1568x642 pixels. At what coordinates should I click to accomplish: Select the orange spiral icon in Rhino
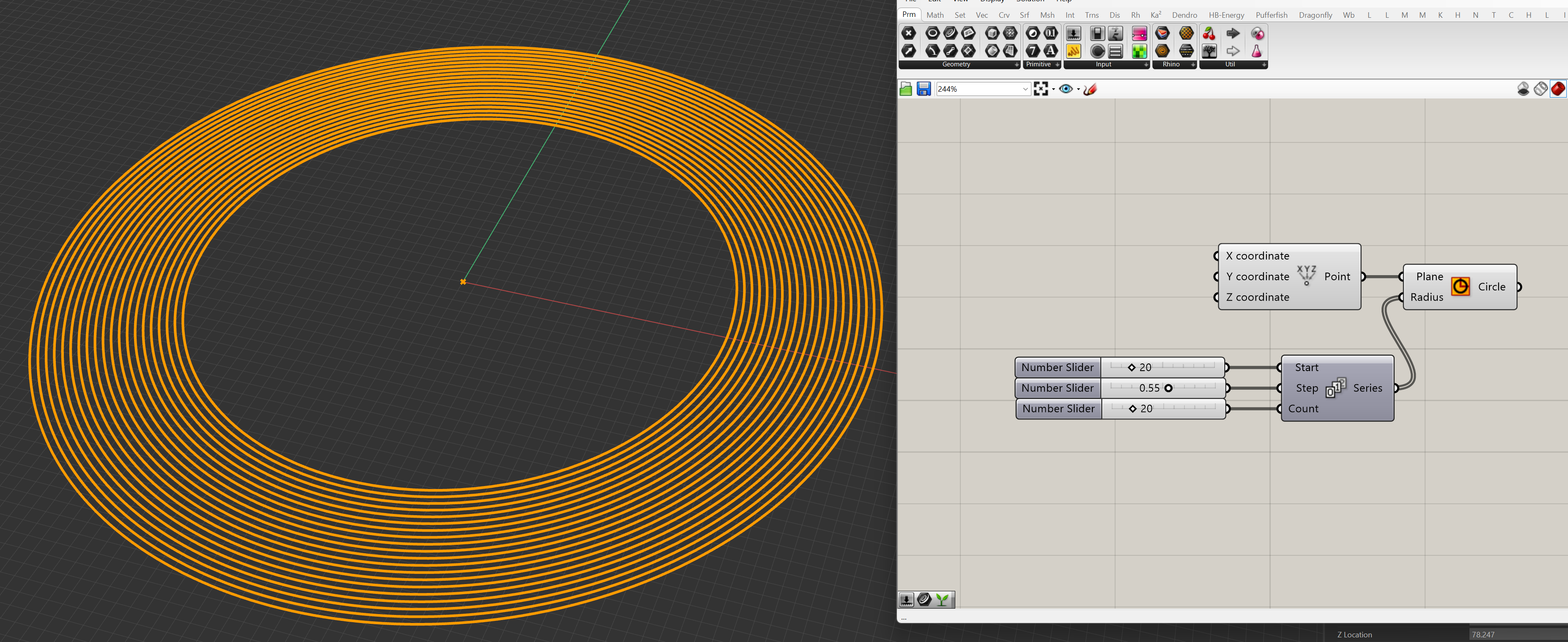pos(1162,51)
